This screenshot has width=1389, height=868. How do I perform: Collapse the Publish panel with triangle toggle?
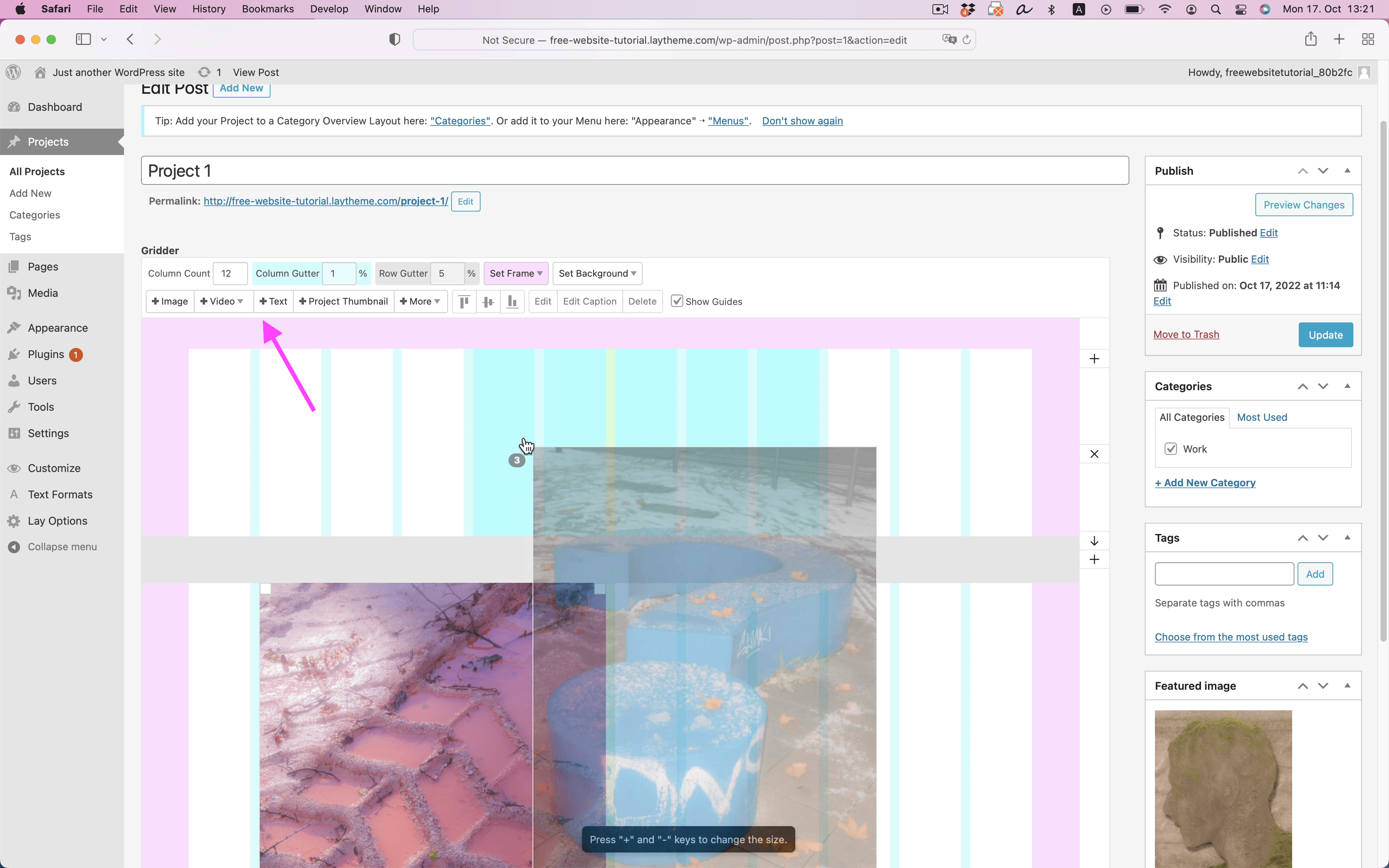1347,170
